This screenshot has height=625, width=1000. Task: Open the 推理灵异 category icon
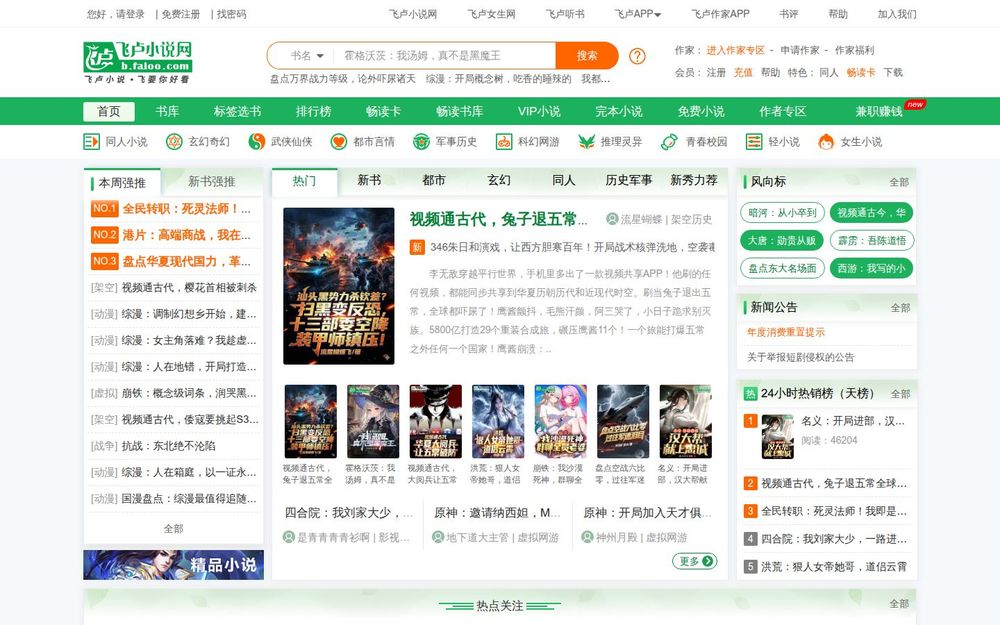click(586, 142)
